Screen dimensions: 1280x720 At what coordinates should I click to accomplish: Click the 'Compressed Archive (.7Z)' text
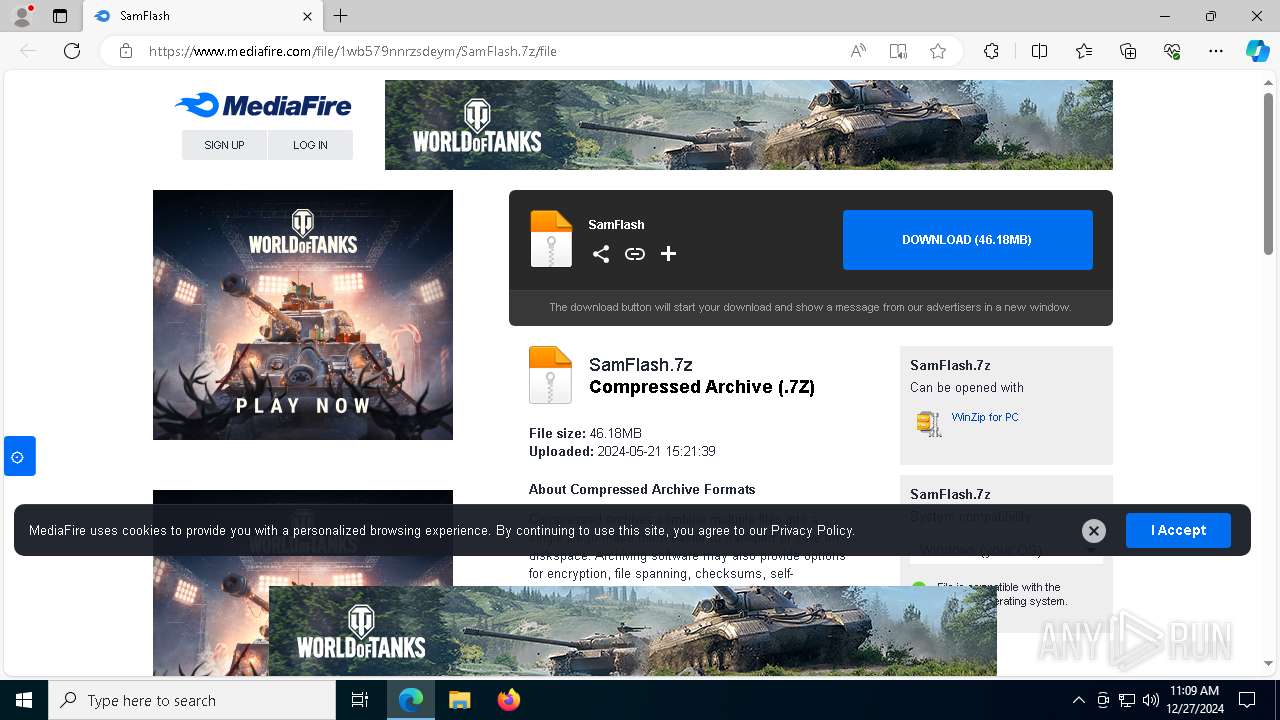point(702,387)
